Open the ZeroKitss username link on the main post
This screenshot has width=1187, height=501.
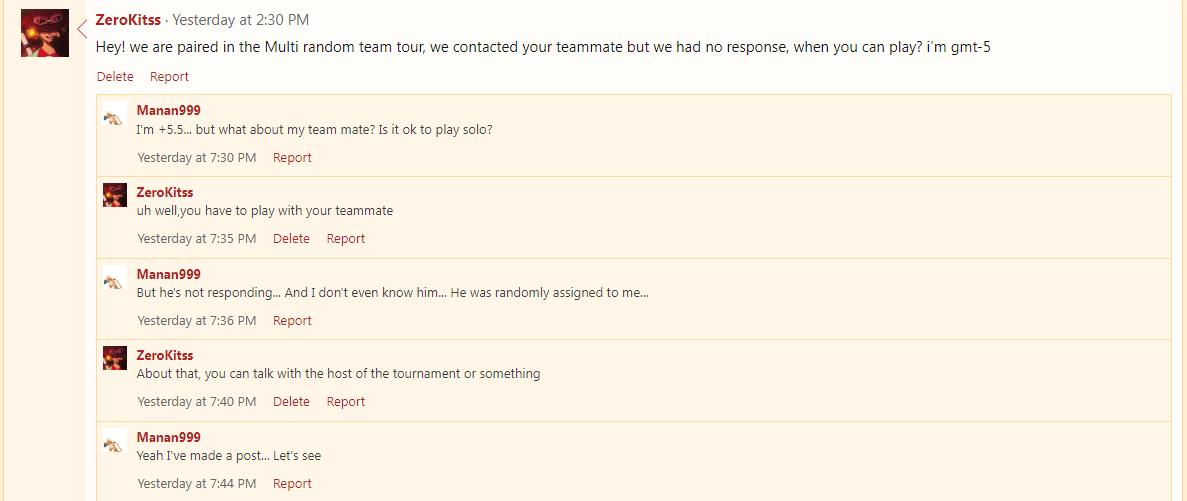(x=130, y=20)
